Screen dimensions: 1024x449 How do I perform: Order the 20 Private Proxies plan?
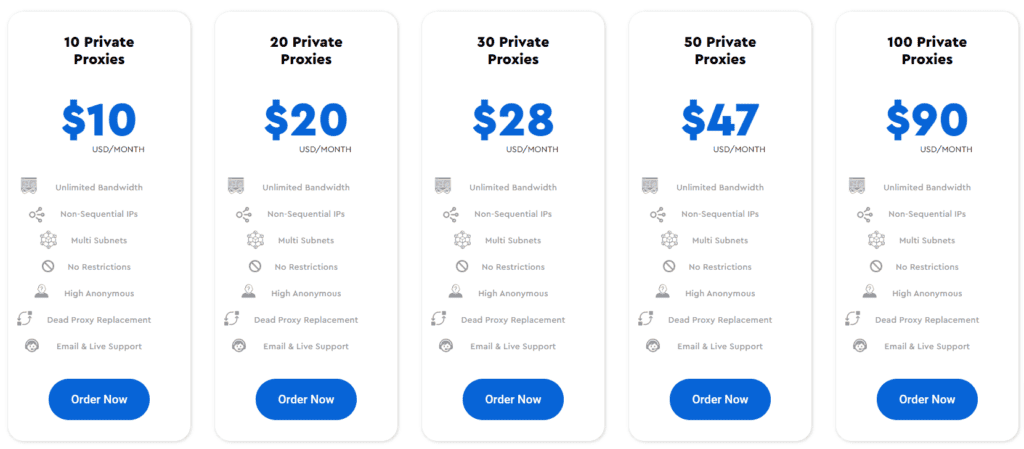[306, 399]
